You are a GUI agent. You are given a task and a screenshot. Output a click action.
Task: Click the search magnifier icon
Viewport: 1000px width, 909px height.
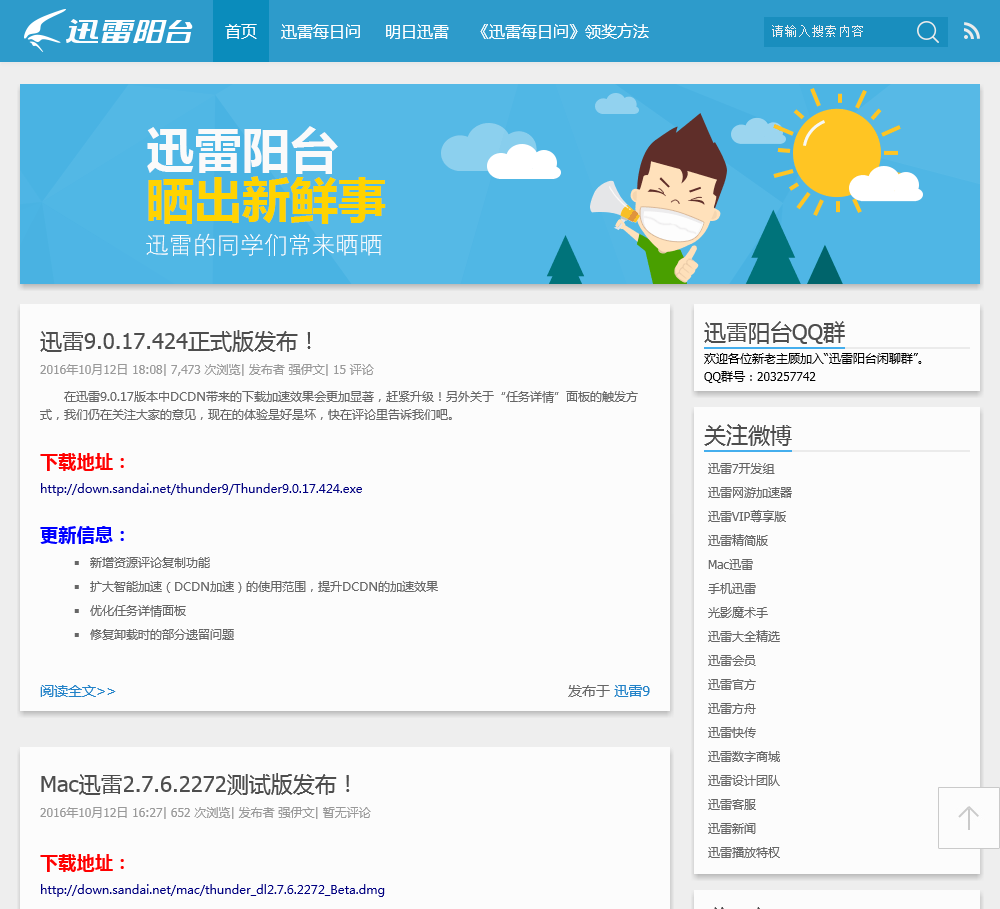pos(927,31)
